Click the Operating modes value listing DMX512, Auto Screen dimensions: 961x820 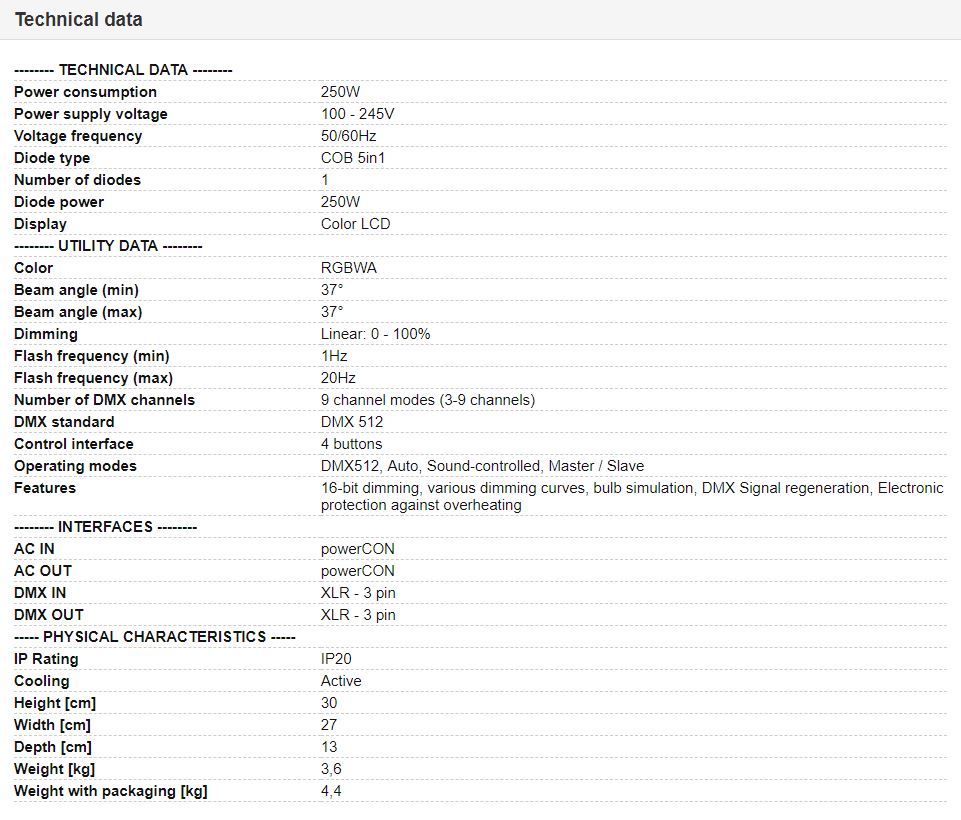482,466
